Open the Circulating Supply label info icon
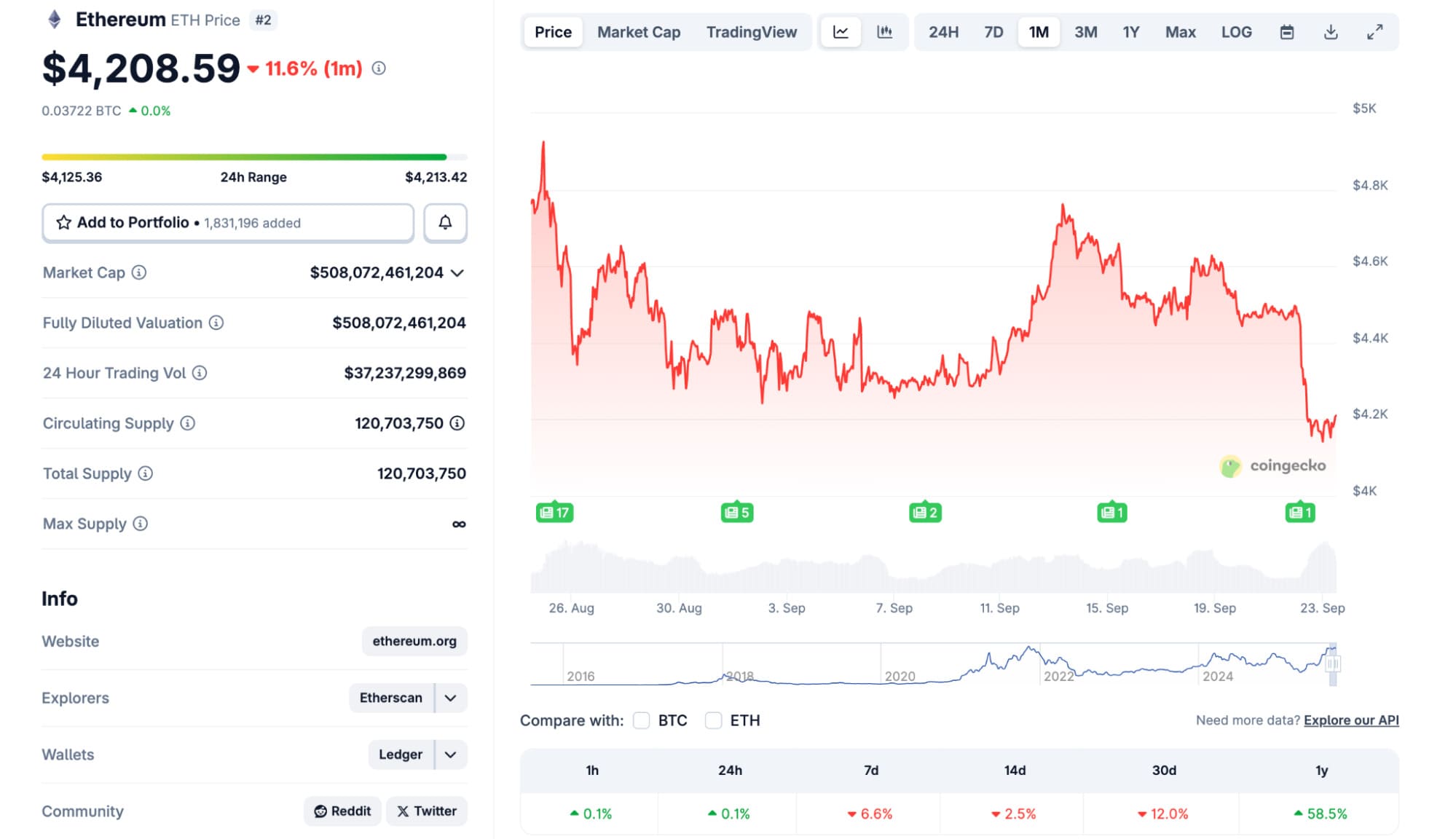The height and width of the screenshot is (839, 1456). 188,423
